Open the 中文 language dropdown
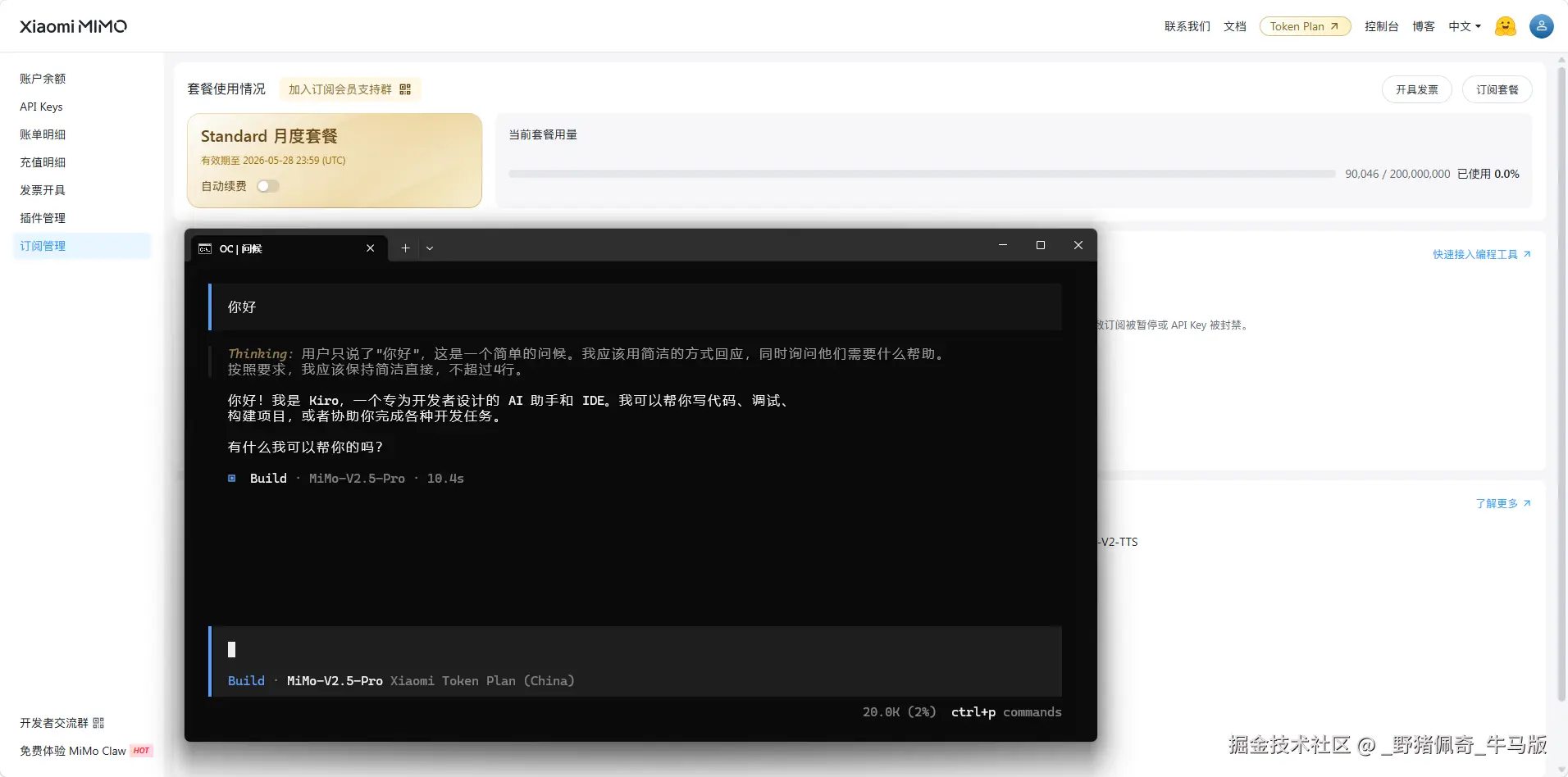 point(1465,25)
